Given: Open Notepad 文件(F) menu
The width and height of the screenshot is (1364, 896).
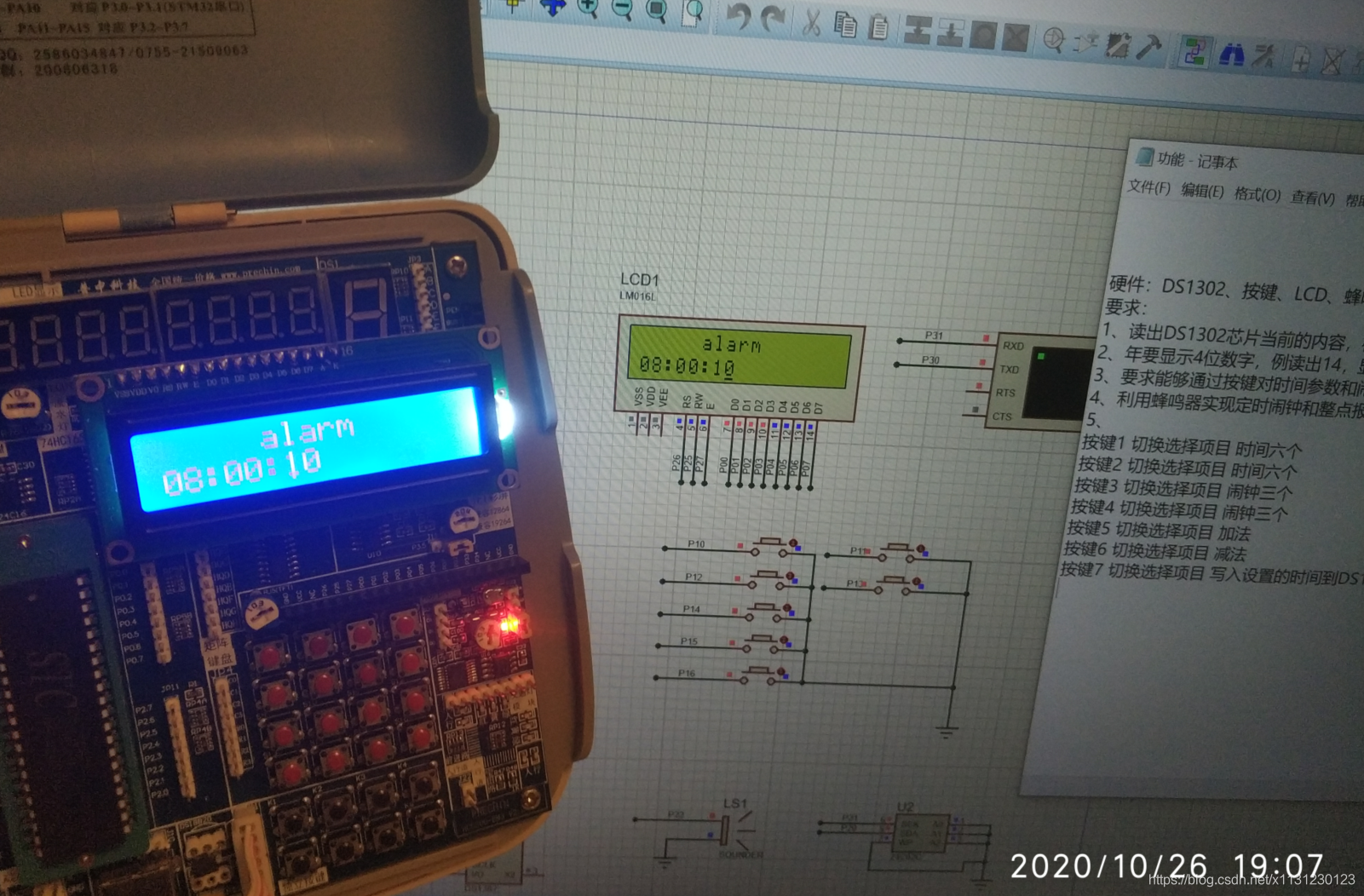Looking at the screenshot, I should pyautogui.click(x=1149, y=187).
